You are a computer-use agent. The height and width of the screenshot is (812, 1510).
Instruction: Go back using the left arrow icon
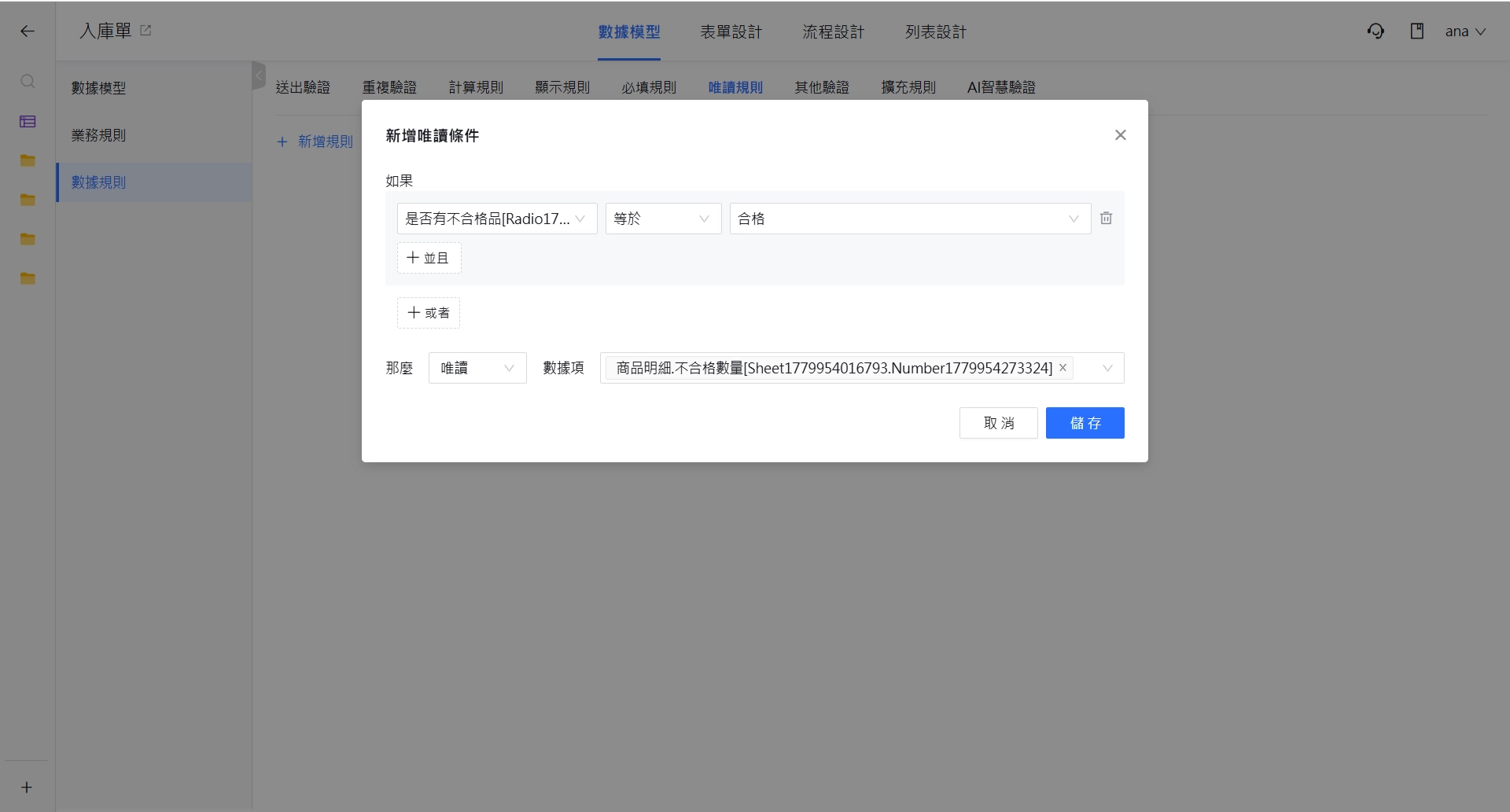click(x=28, y=31)
